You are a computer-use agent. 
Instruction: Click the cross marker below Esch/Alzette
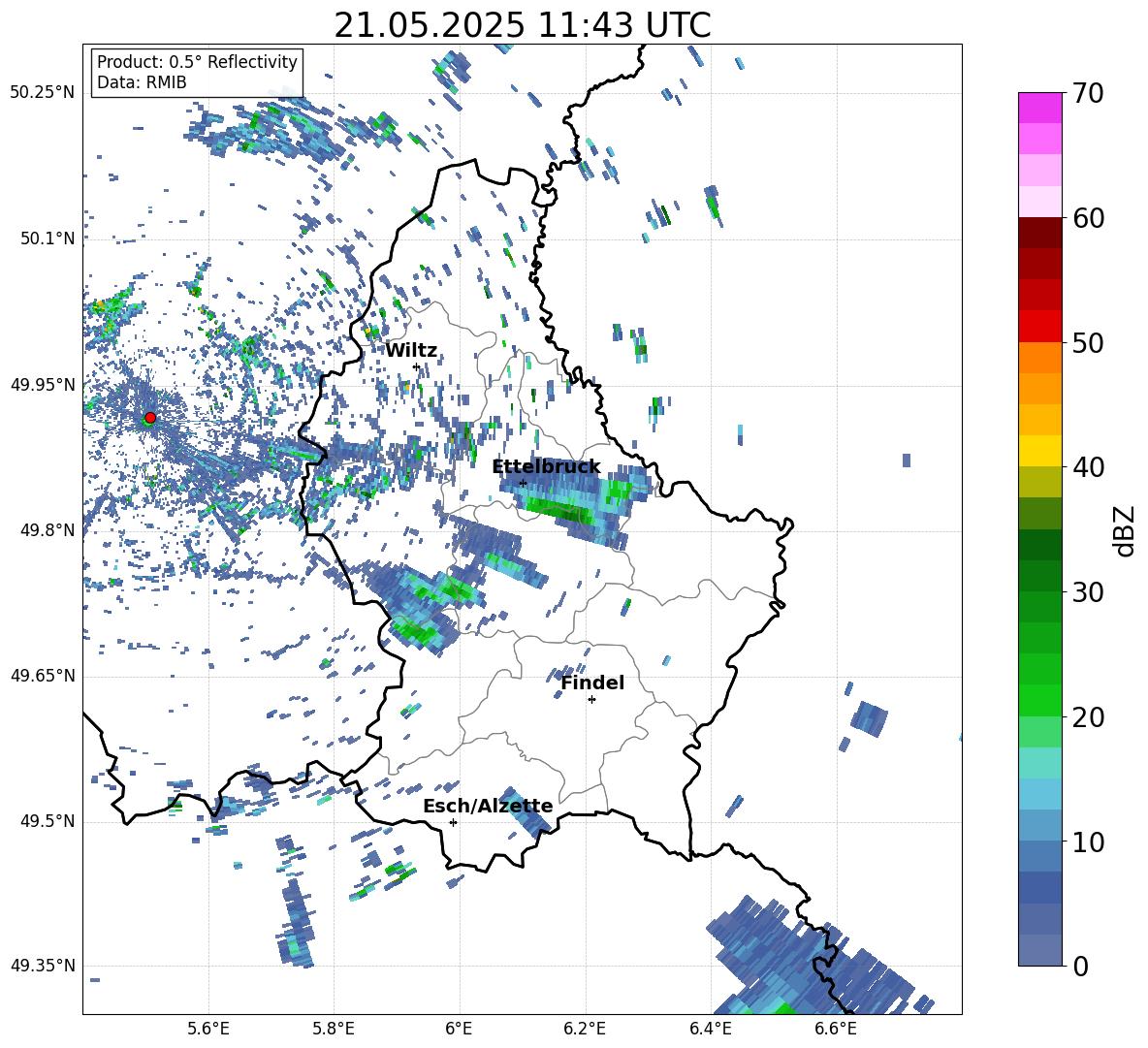coord(453,822)
